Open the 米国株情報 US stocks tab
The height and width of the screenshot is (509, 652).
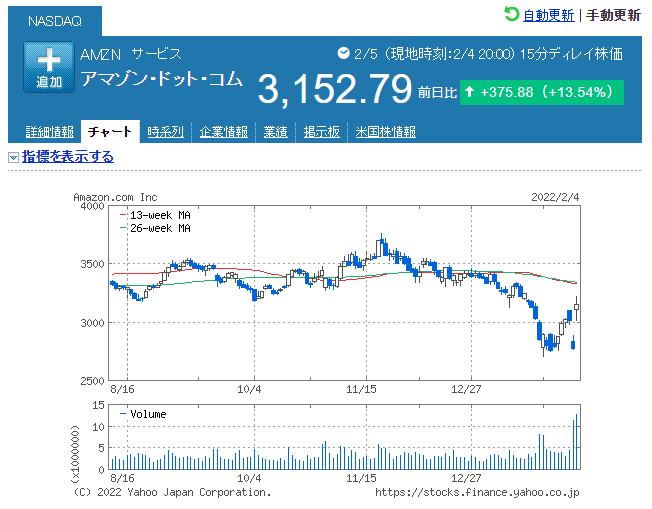coord(385,132)
